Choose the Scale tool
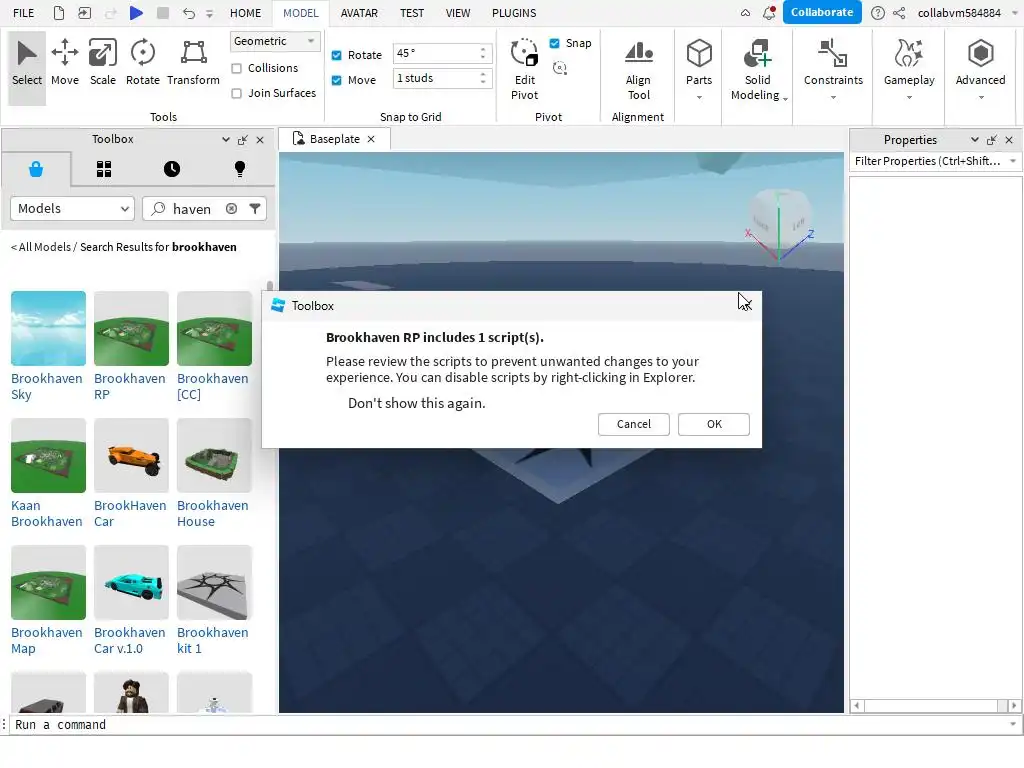Image resolution: width=1024 pixels, height=768 pixels. (x=103, y=62)
